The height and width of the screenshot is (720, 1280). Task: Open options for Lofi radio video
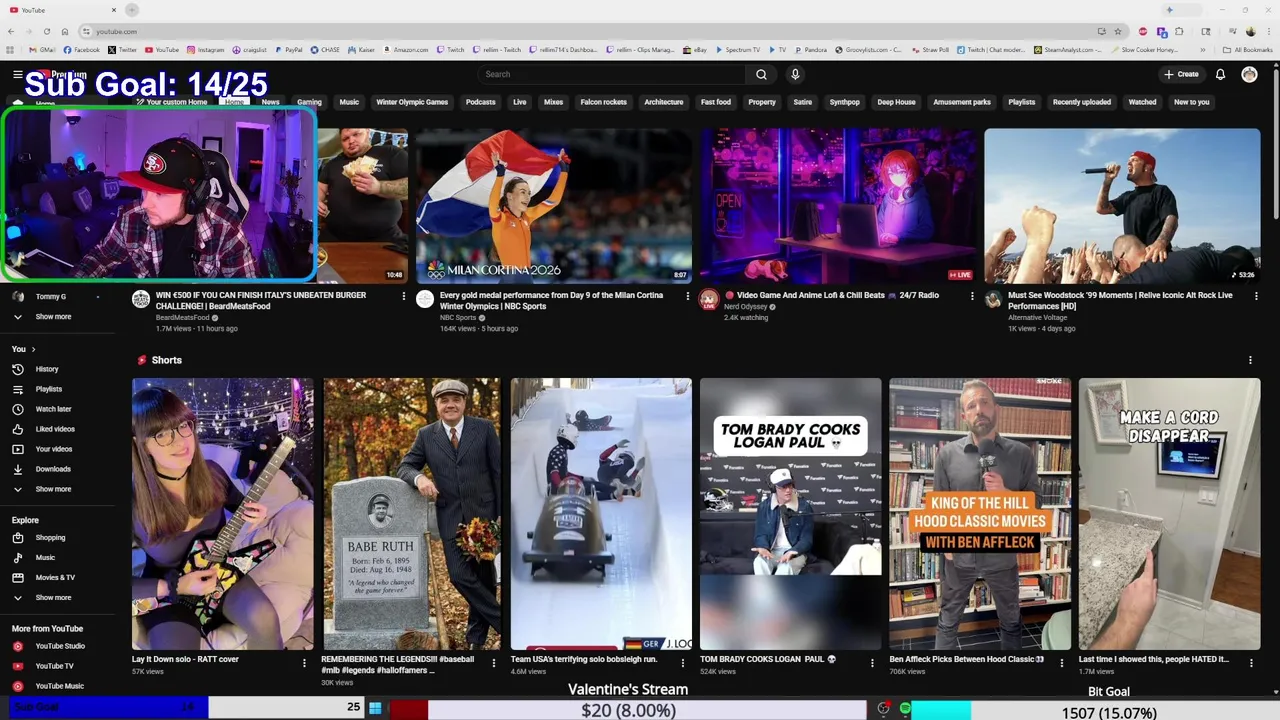[x=972, y=296]
